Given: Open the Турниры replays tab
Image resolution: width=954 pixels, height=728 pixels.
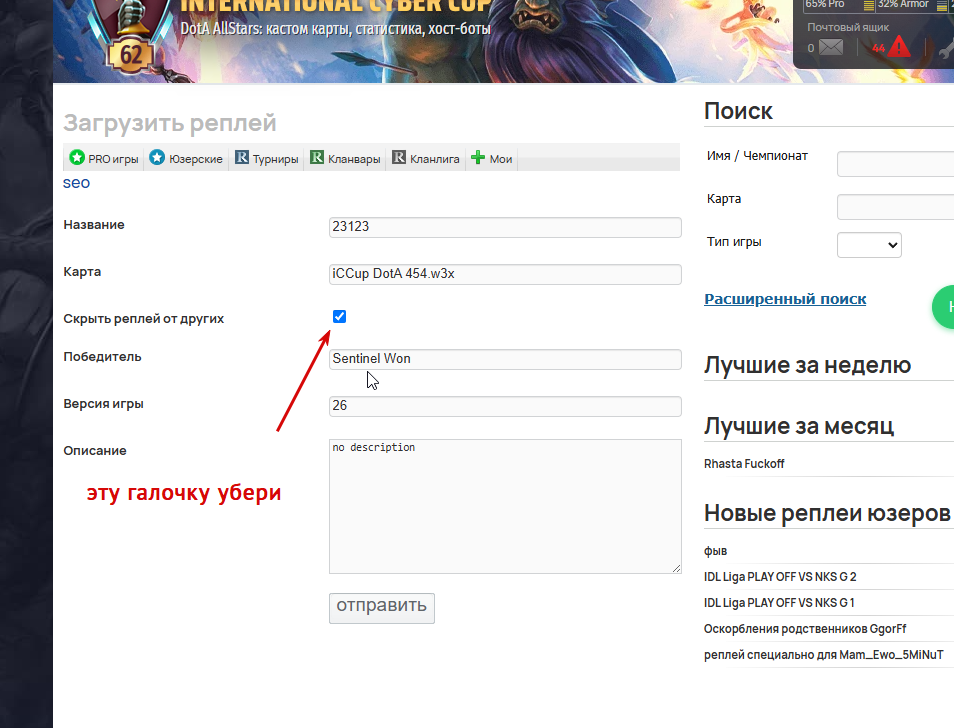Looking at the screenshot, I should 266,159.
